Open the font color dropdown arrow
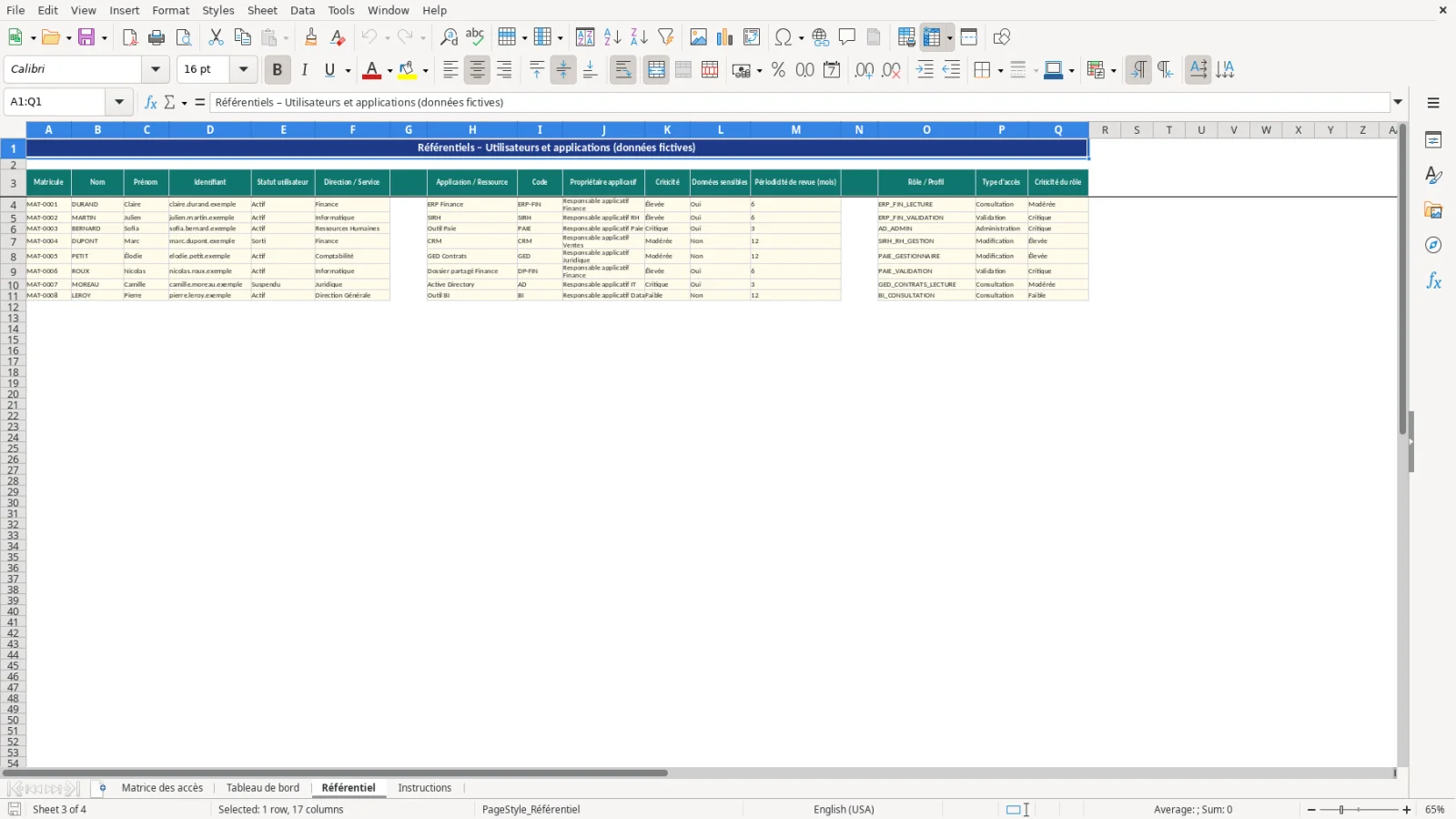The image size is (1456, 819). (x=389, y=70)
